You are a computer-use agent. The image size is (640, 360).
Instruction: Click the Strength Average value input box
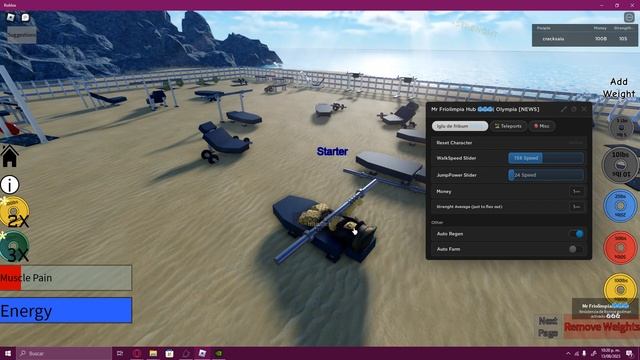click(576, 207)
